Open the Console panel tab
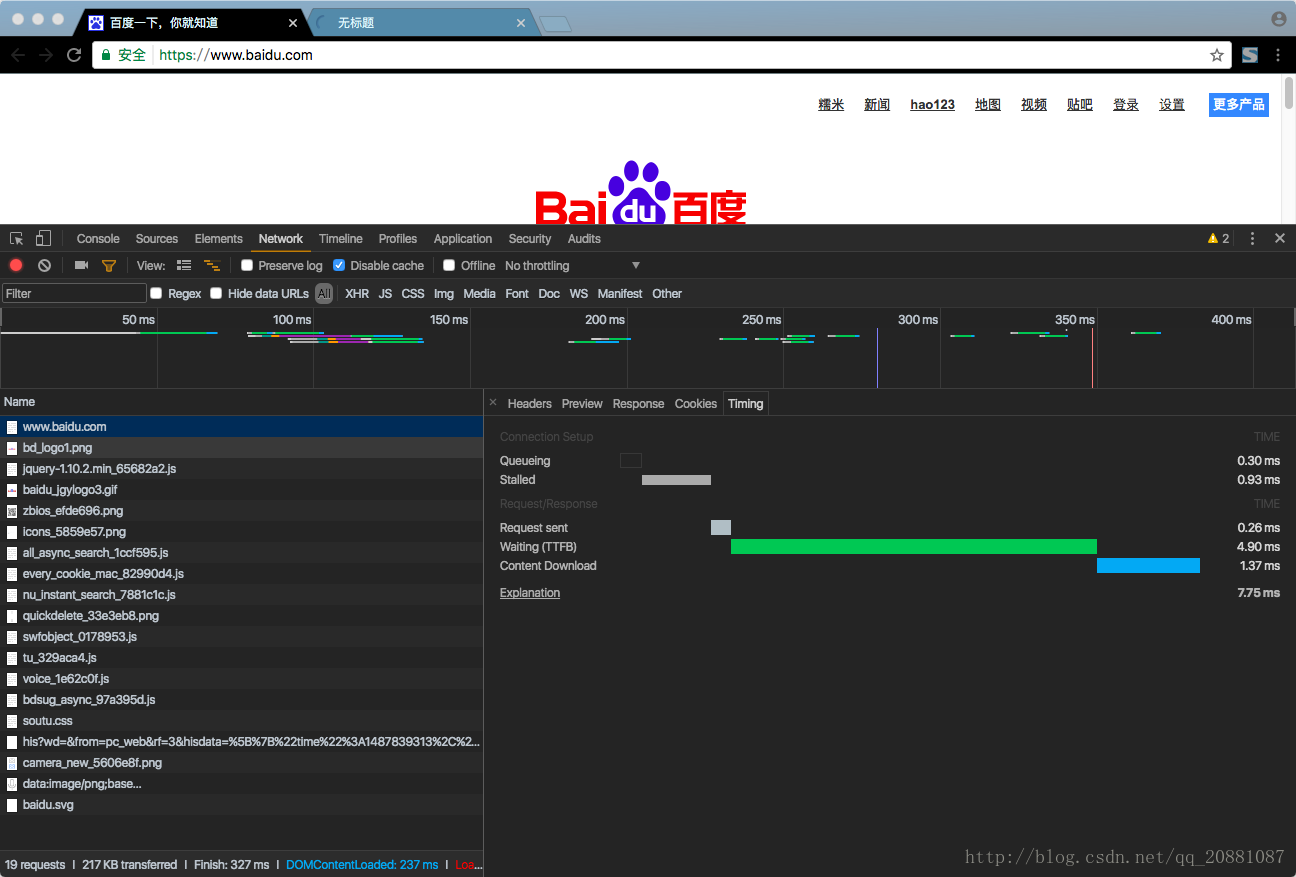1296x877 pixels. click(x=98, y=238)
